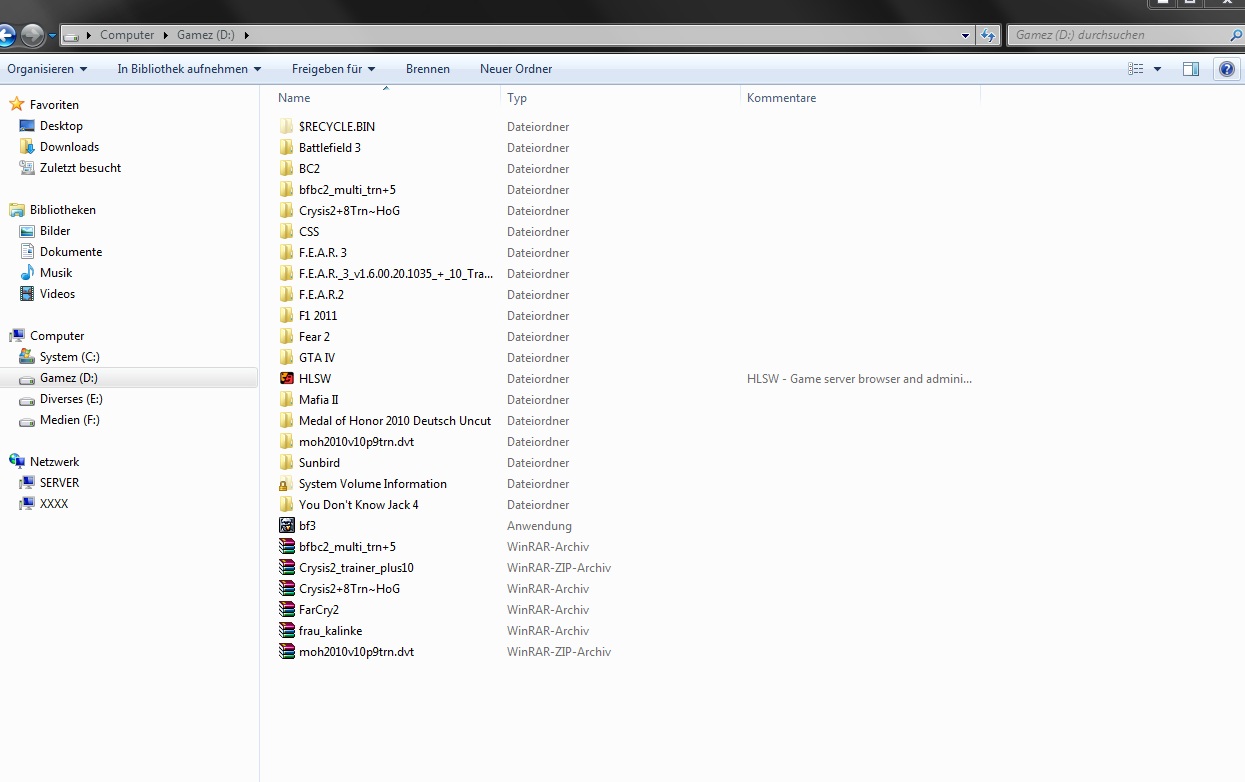Select Bibliotheken in navigation pane
Image resolution: width=1245 pixels, height=782 pixels.
63,210
